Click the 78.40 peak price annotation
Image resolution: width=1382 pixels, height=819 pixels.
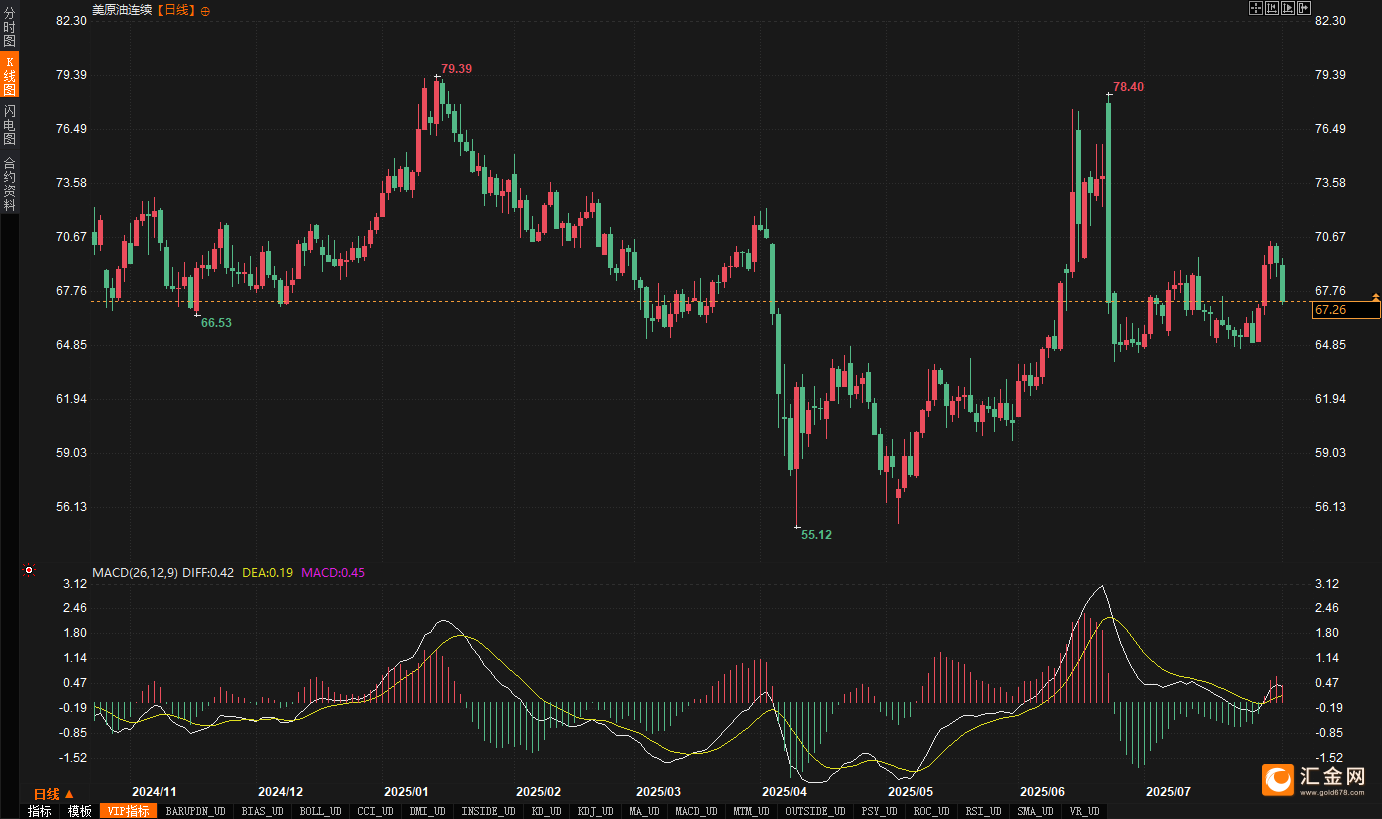click(x=1128, y=87)
